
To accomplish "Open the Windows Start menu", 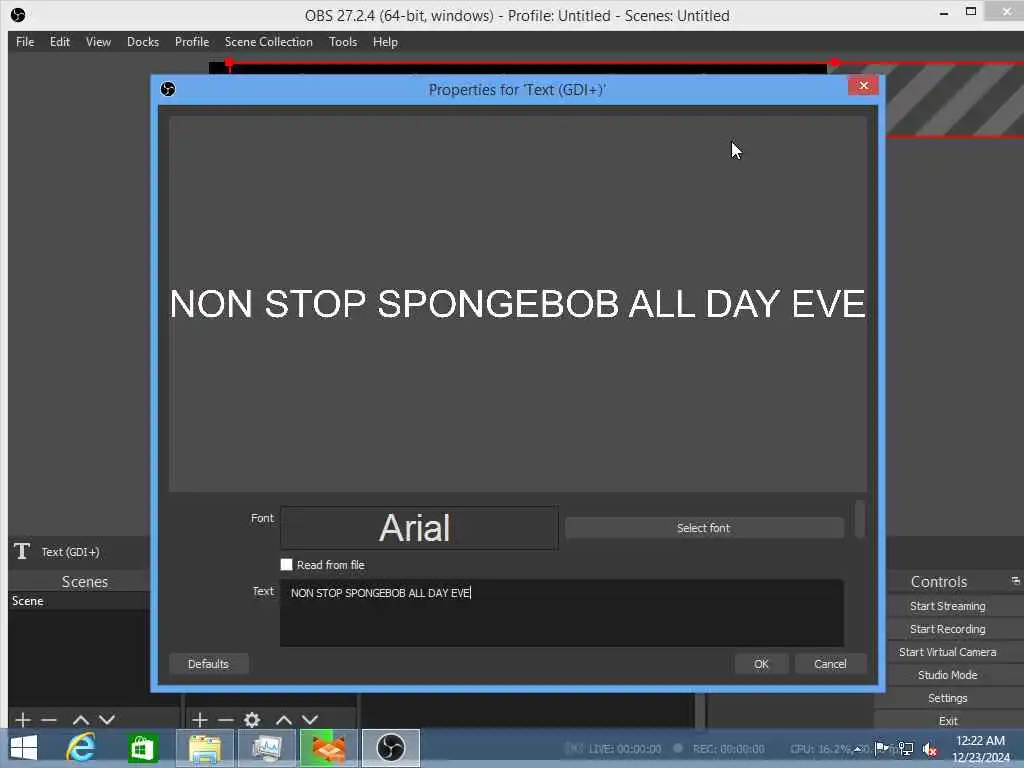I will (24, 748).
